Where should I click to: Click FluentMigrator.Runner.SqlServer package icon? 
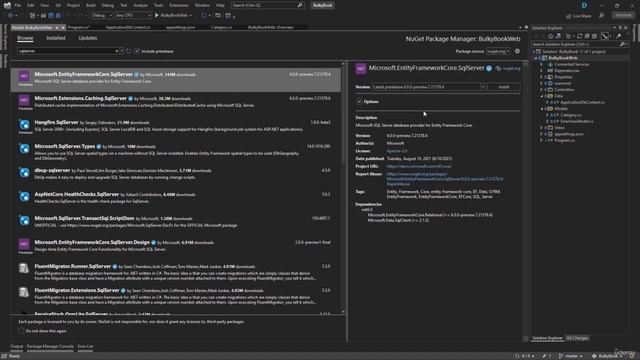tap(24, 268)
